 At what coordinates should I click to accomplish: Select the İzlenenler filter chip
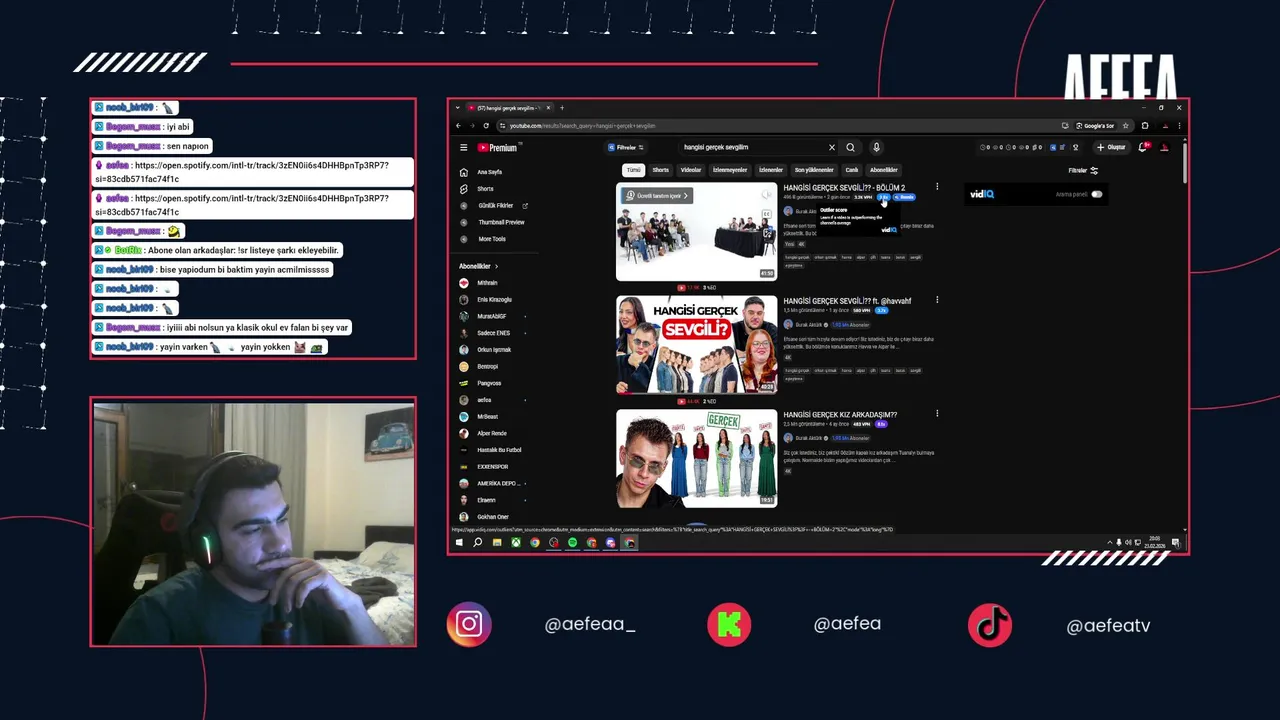[771, 170]
